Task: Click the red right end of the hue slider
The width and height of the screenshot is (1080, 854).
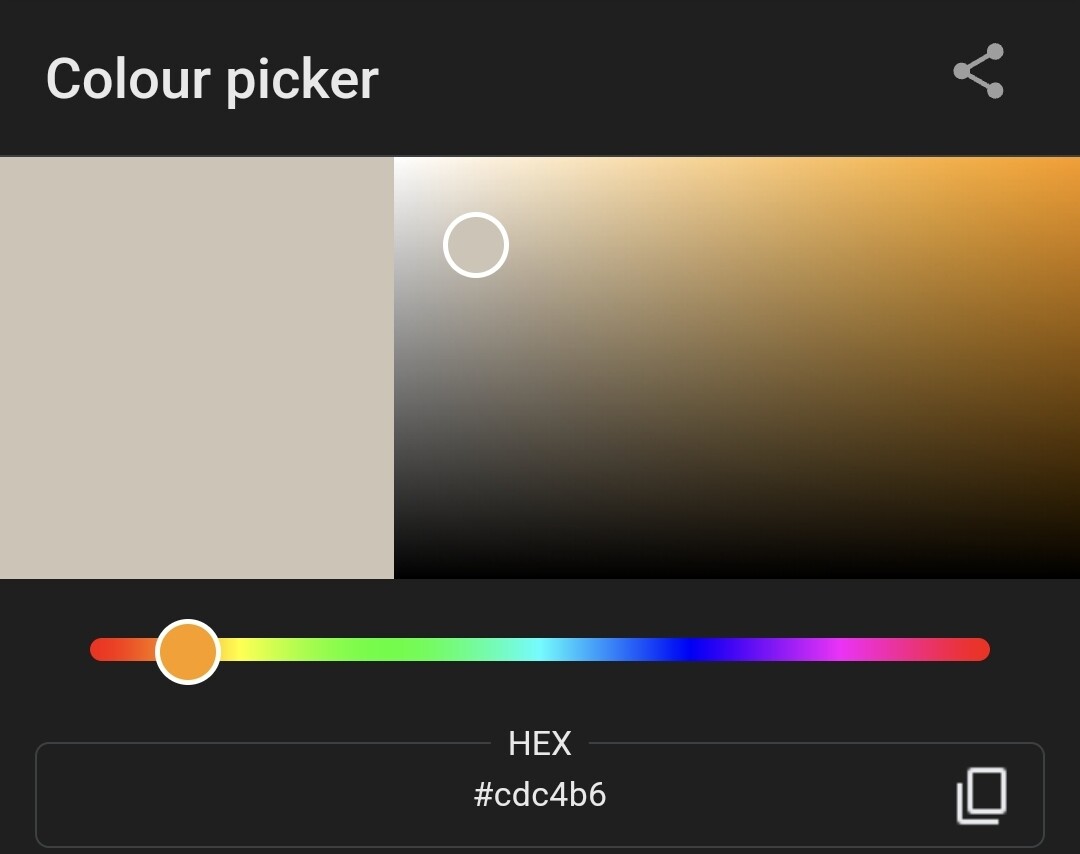Action: click(x=978, y=650)
